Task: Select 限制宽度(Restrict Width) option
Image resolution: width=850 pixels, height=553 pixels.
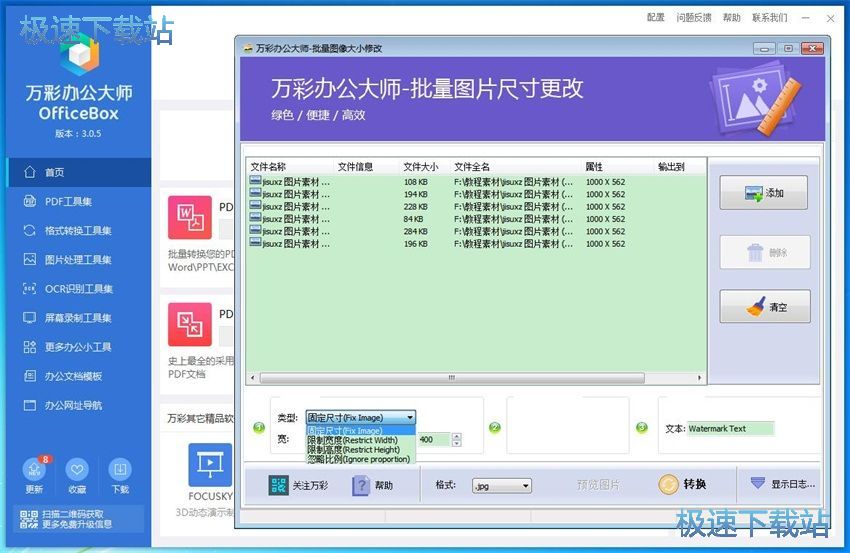Action: [360, 440]
